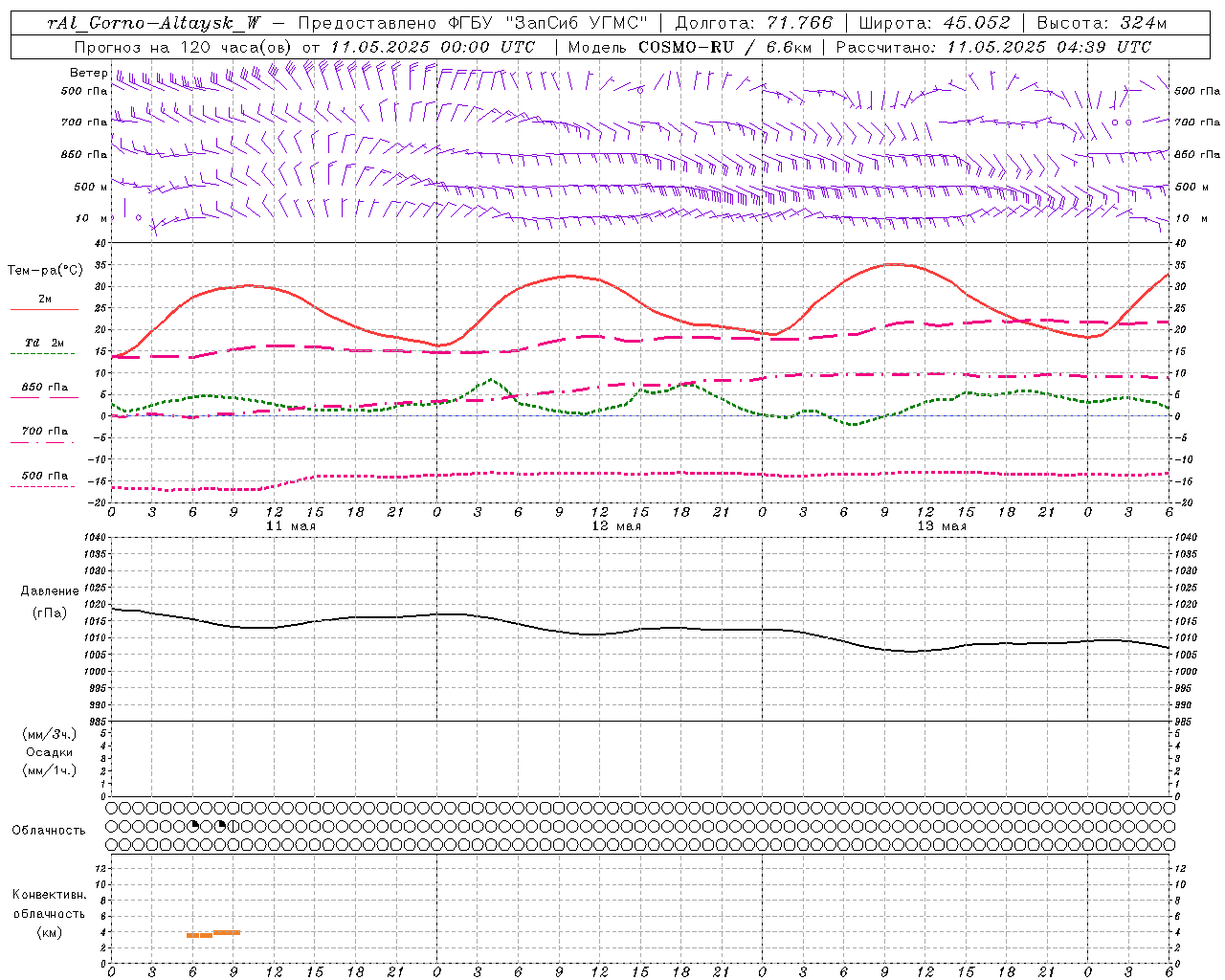Click the 500 гПа temperature legend entry
Viewport: 1225px width, 980px height.
[x=44, y=476]
